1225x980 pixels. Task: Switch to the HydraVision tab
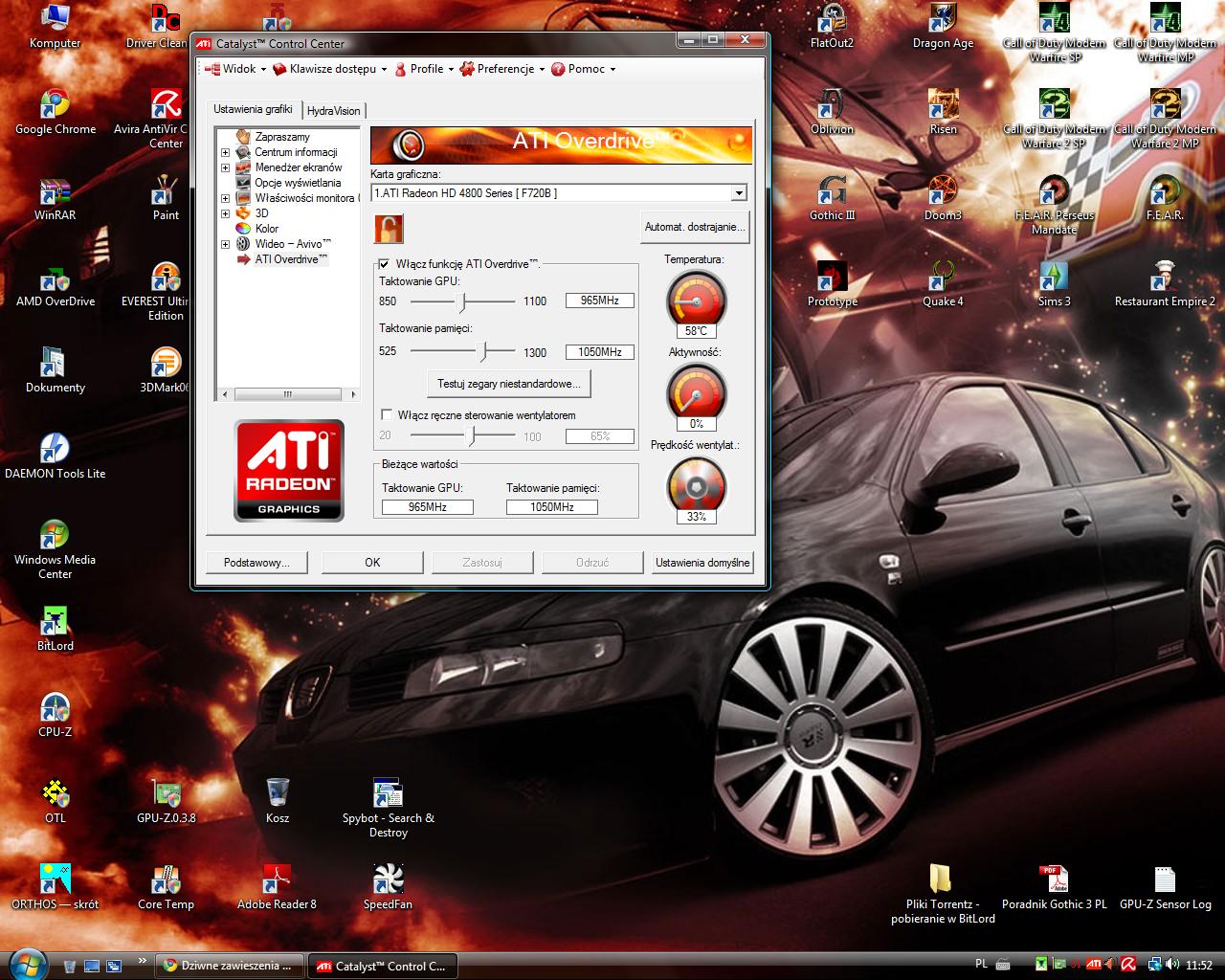pyautogui.click(x=333, y=111)
